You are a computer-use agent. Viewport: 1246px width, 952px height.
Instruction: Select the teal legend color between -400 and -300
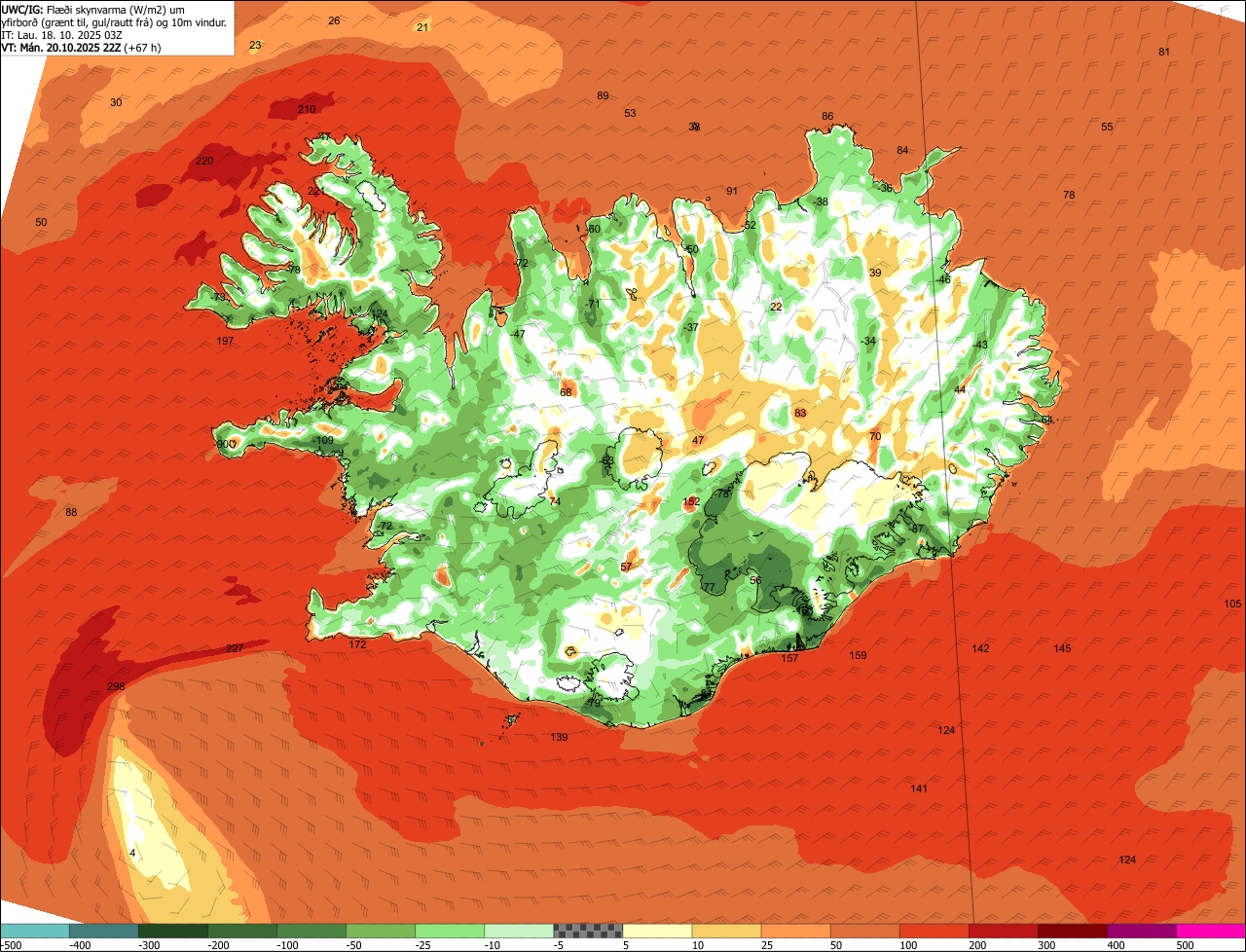[105, 931]
